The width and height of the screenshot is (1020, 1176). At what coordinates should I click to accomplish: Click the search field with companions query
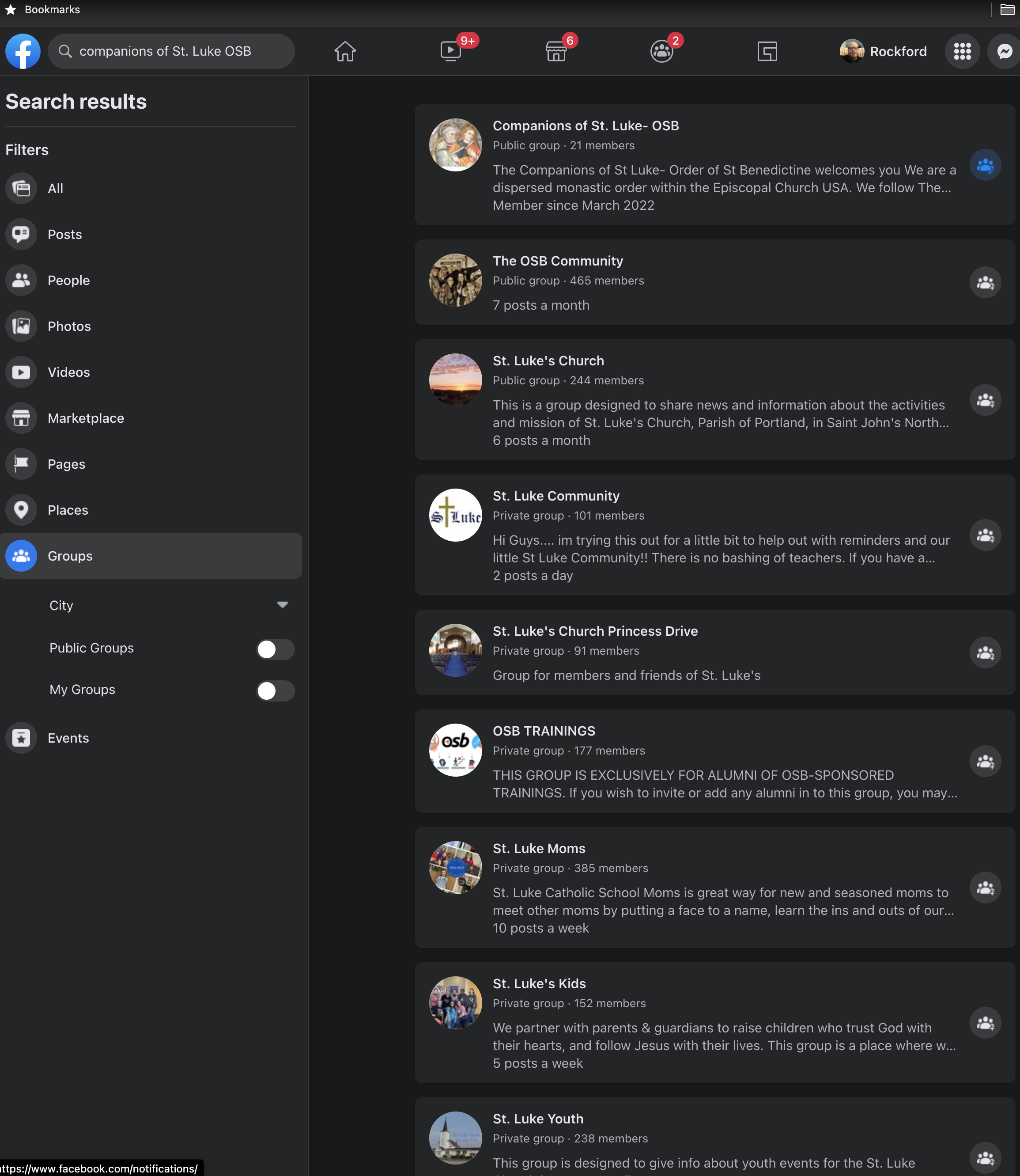click(171, 51)
